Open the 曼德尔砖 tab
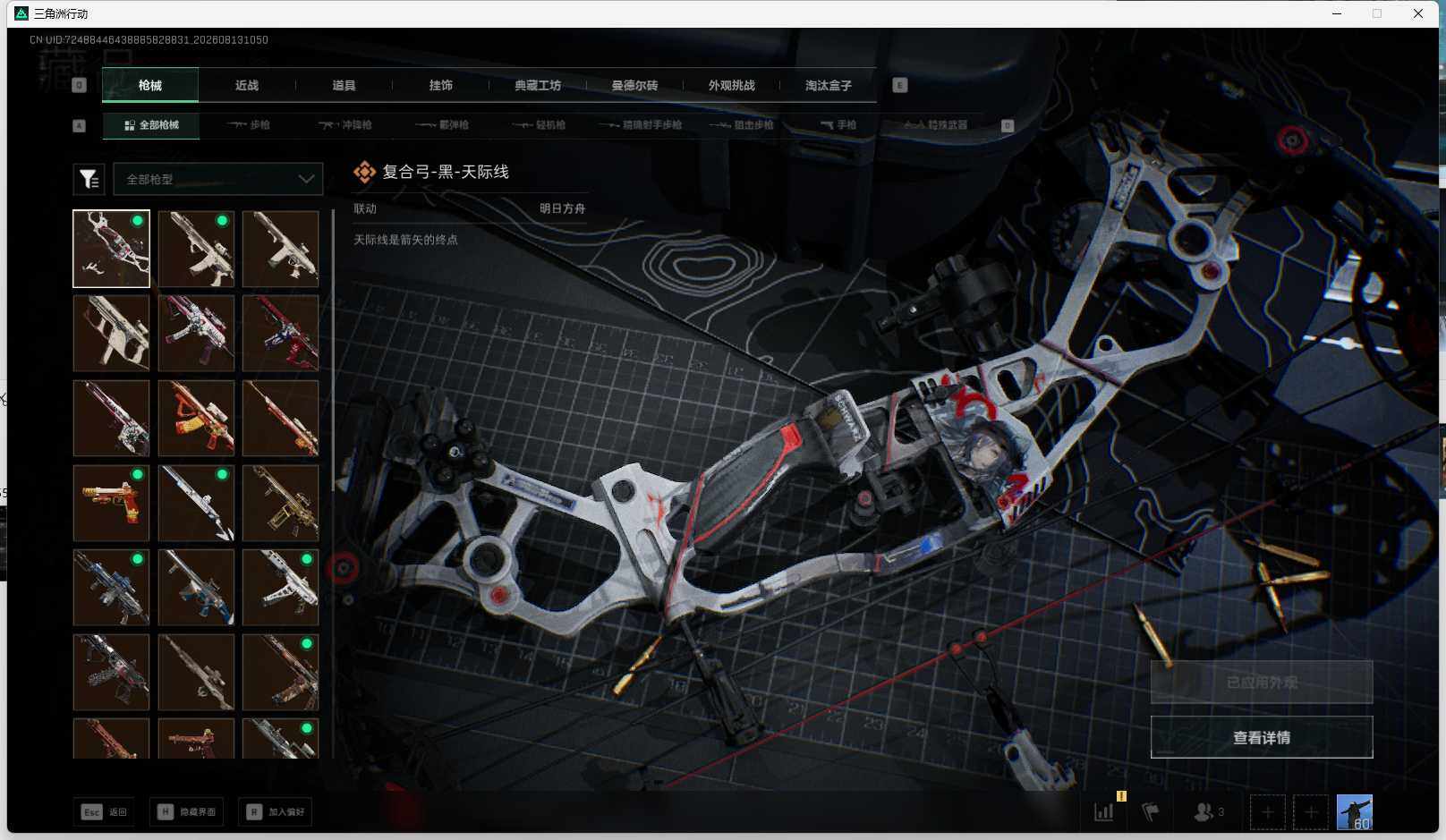Viewport: 1446px width, 840px height. click(x=634, y=85)
